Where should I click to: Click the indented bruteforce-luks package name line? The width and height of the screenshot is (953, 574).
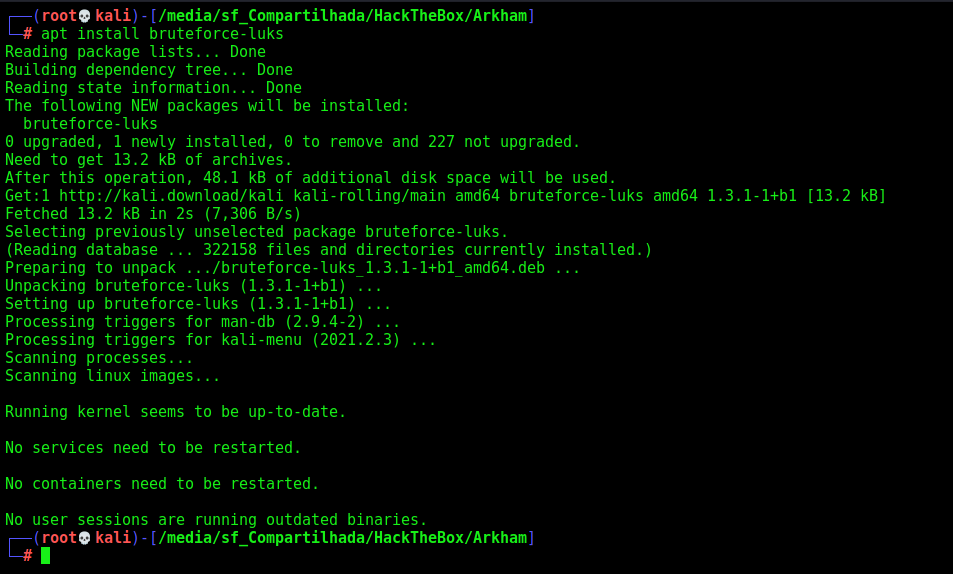[91, 124]
